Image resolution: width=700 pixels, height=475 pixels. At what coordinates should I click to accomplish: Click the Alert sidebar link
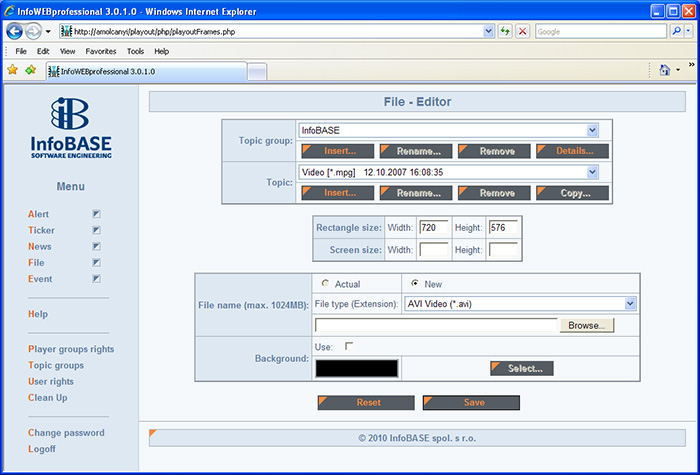[x=38, y=214]
